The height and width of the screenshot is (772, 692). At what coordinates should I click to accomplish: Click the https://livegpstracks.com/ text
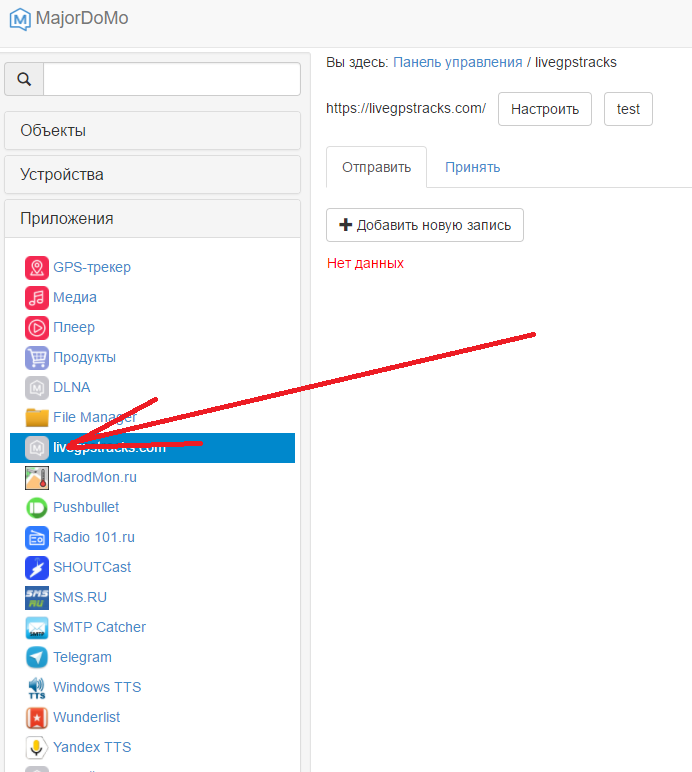[x=406, y=108]
